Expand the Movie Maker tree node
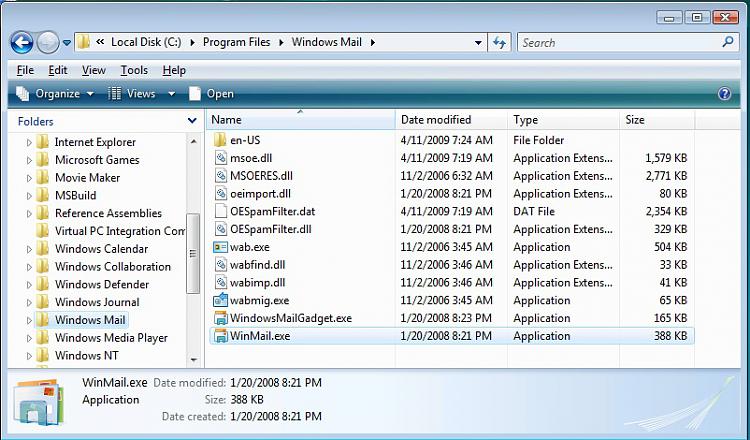The width and height of the screenshot is (750, 440). pyautogui.click(x=29, y=178)
